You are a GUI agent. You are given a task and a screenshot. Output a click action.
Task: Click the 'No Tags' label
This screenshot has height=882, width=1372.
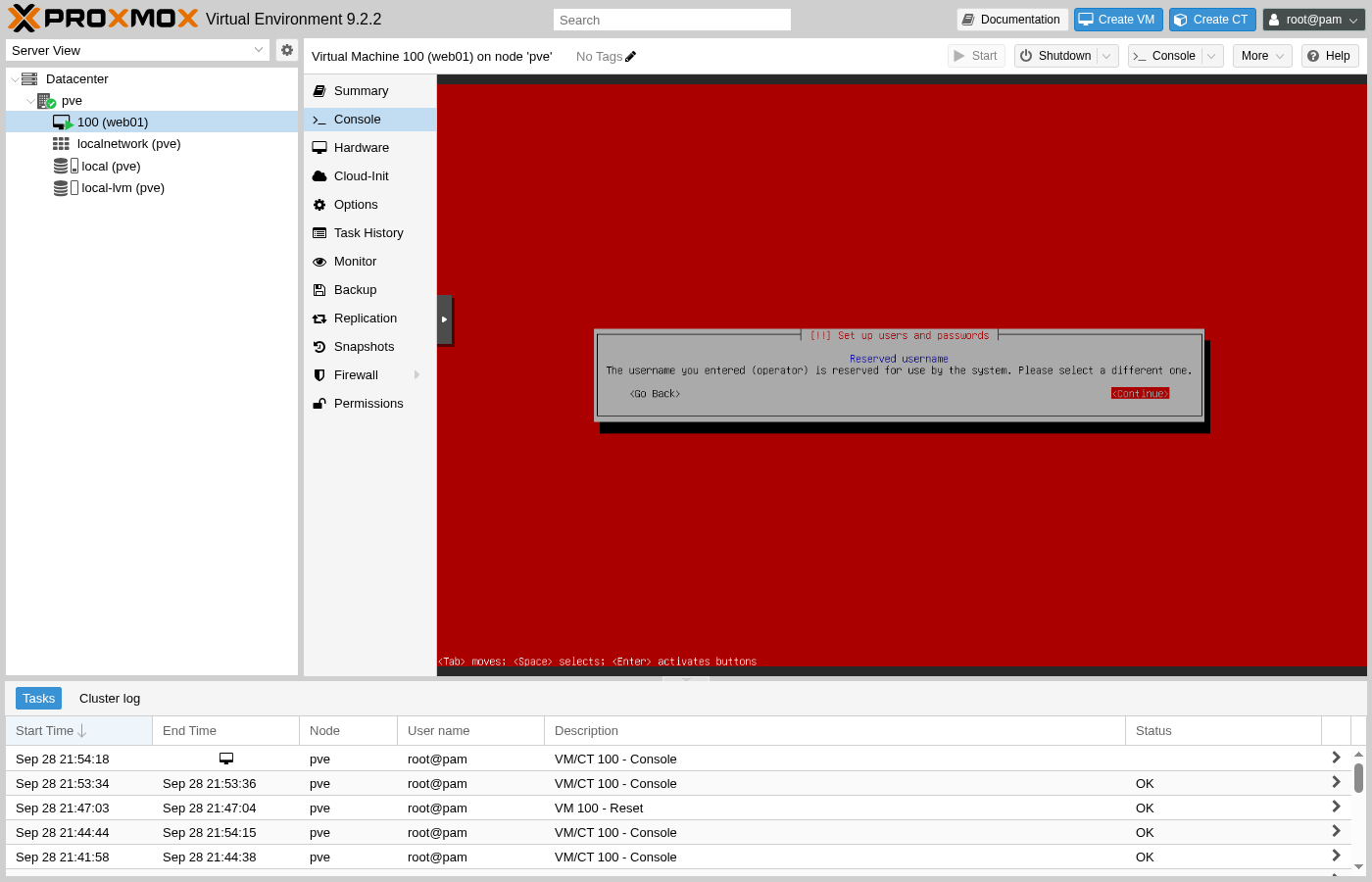[x=599, y=57]
